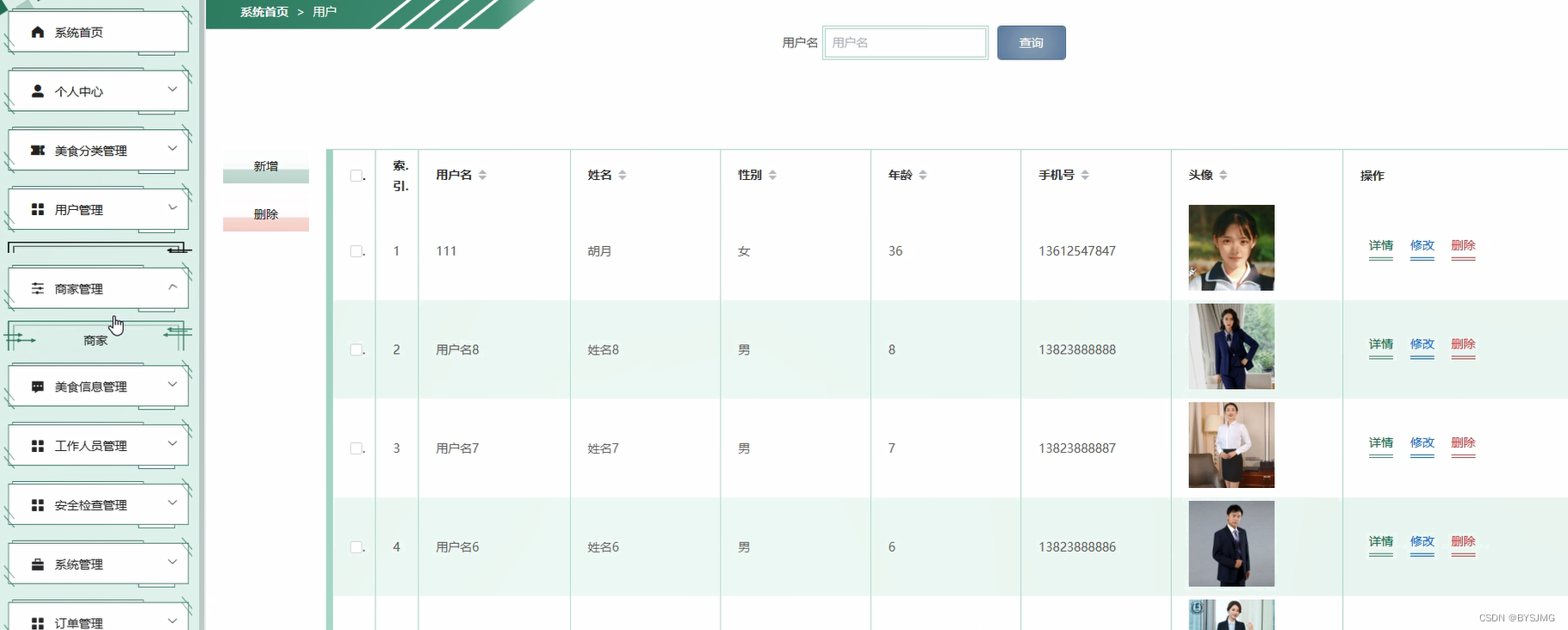The image size is (1568, 630).
Task: Check the box for row 111 胡月
Action: click(x=356, y=251)
